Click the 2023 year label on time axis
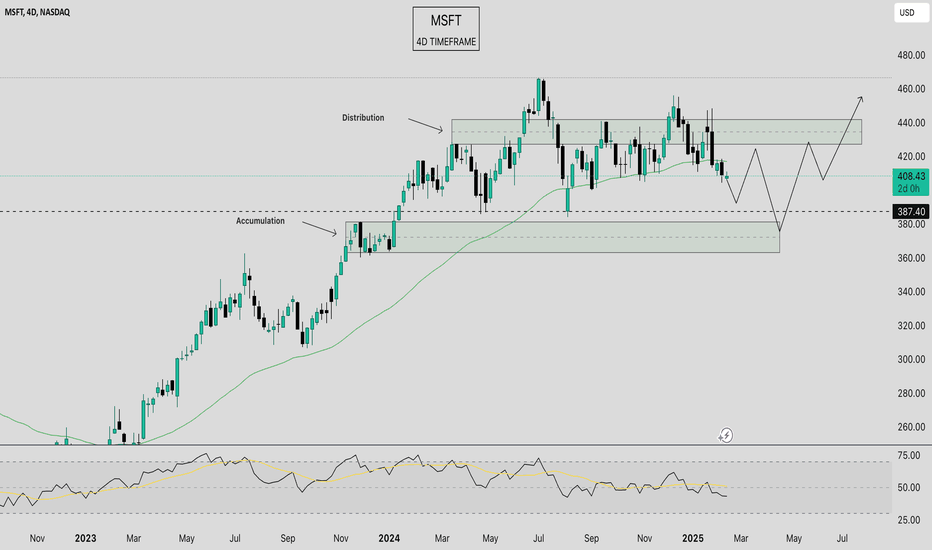The width and height of the screenshot is (932, 550). (85, 538)
